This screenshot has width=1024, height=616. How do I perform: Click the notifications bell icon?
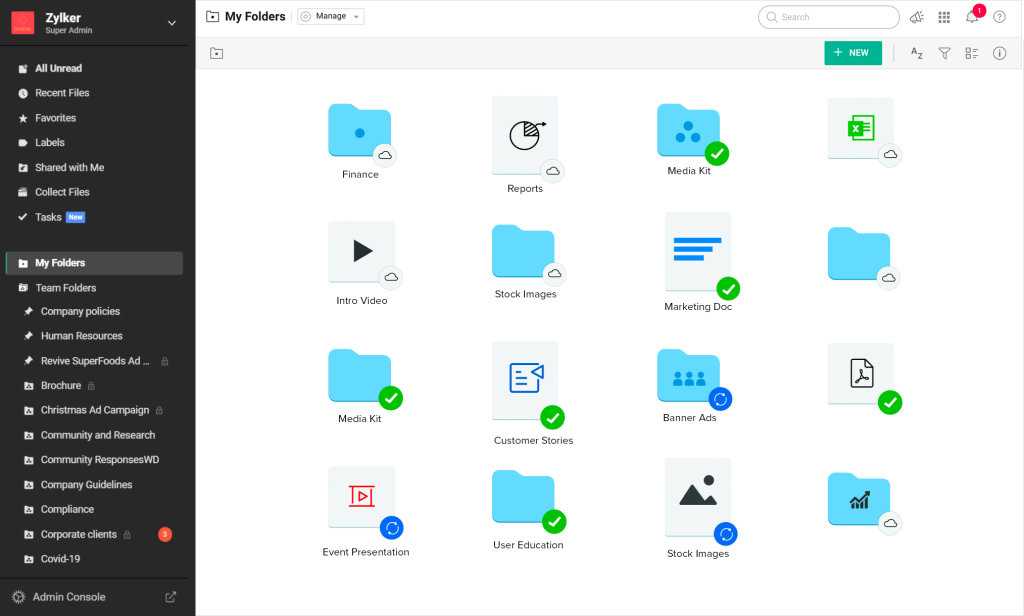point(971,17)
